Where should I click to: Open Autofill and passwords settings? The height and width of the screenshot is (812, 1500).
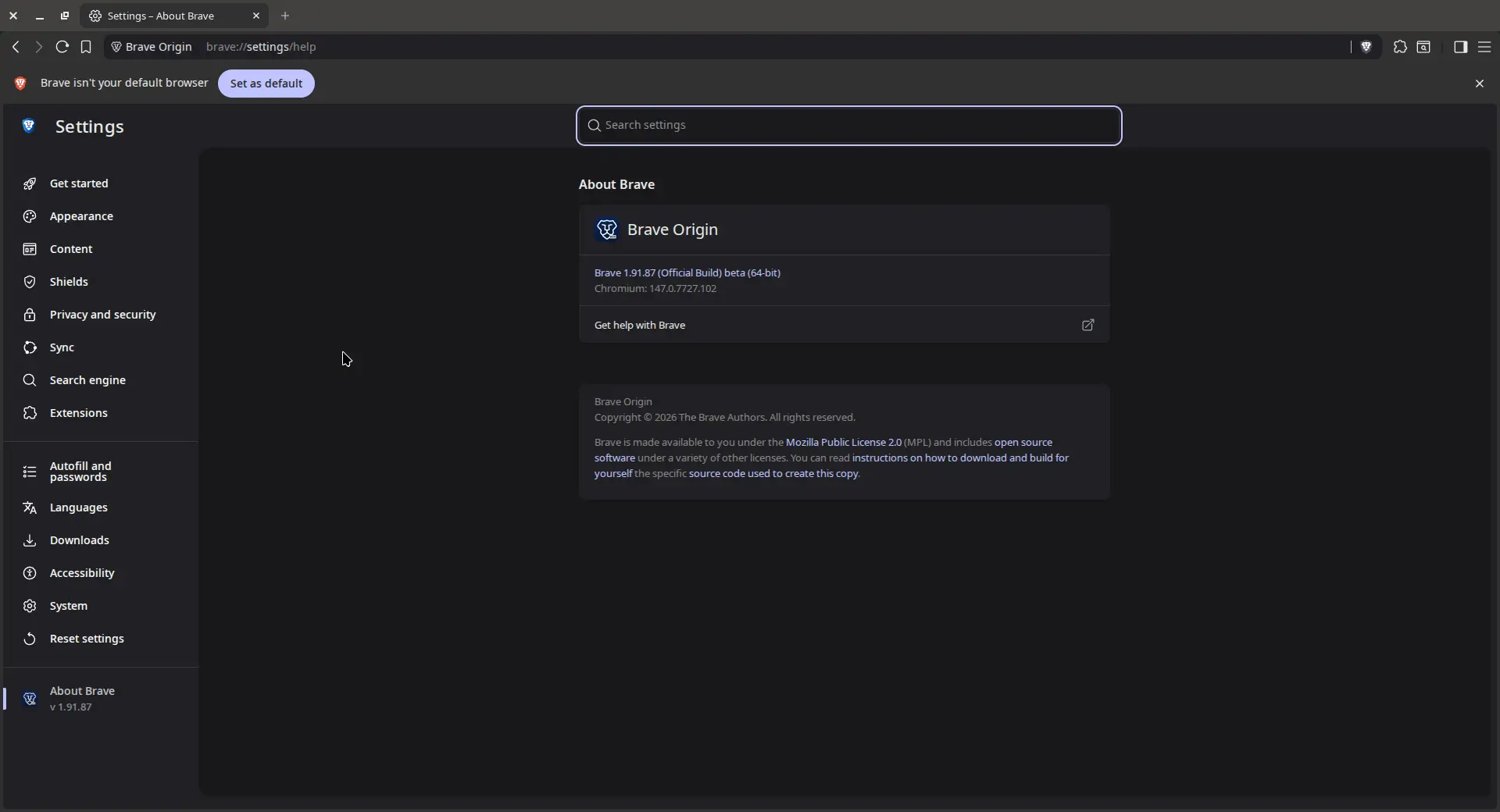pos(80,472)
